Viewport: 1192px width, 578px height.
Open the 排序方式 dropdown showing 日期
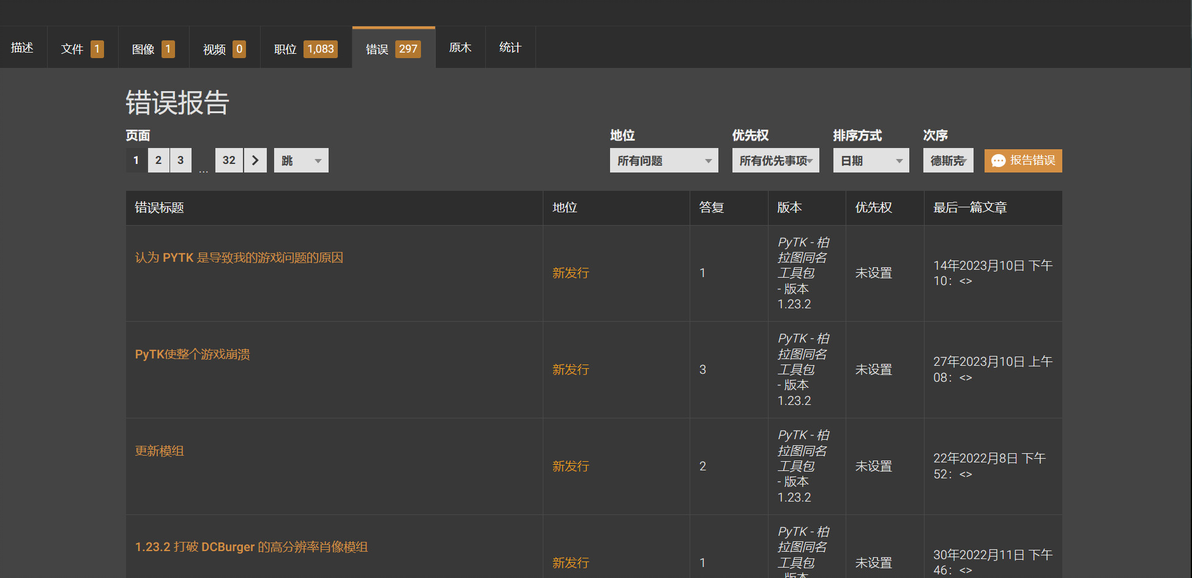870,160
